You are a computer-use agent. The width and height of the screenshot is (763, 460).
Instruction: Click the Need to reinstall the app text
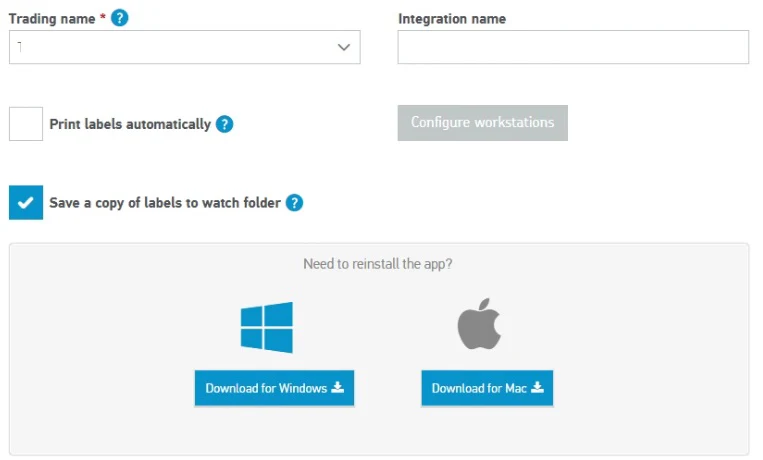click(378, 264)
